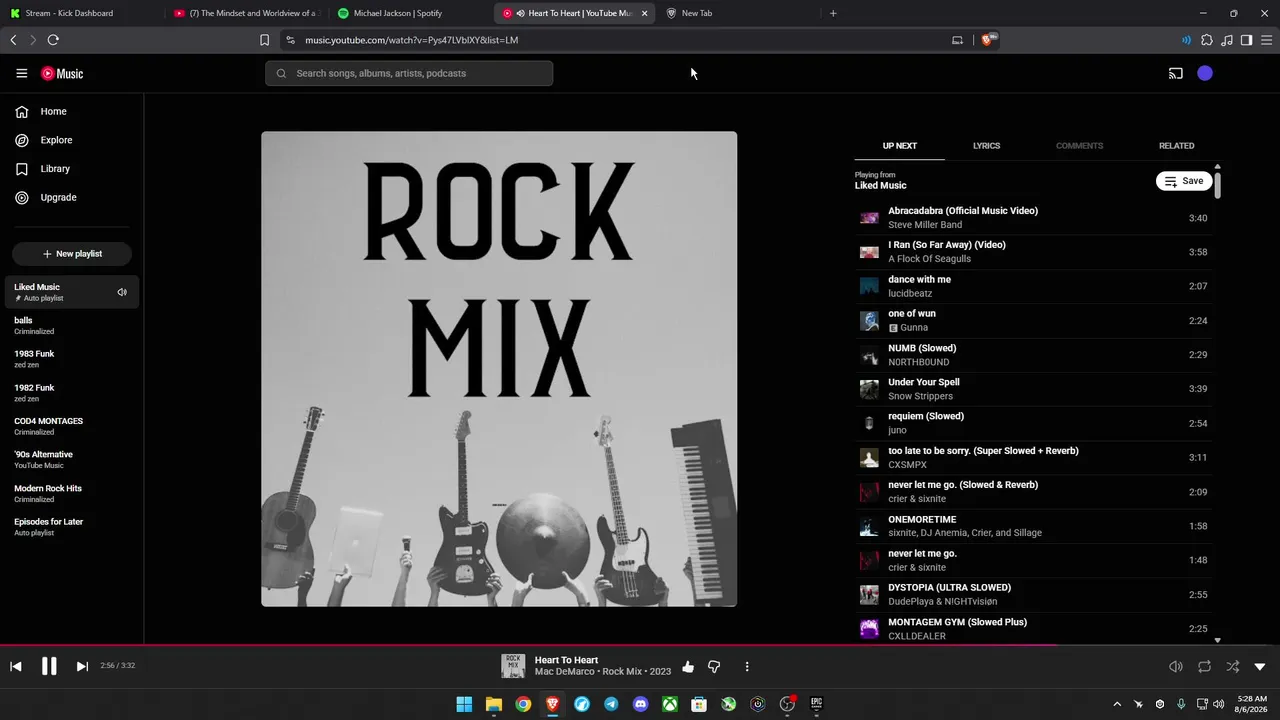Switch to the Related tab
1280x720 pixels.
1176,146
